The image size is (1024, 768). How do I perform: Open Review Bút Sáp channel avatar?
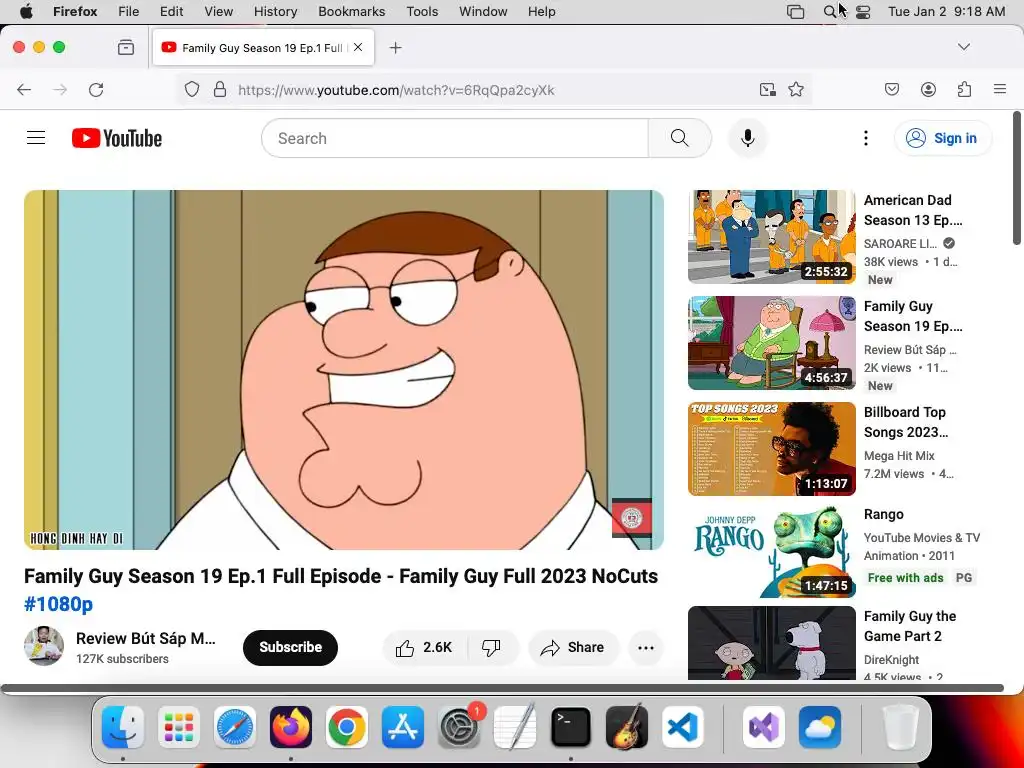(44, 646)
